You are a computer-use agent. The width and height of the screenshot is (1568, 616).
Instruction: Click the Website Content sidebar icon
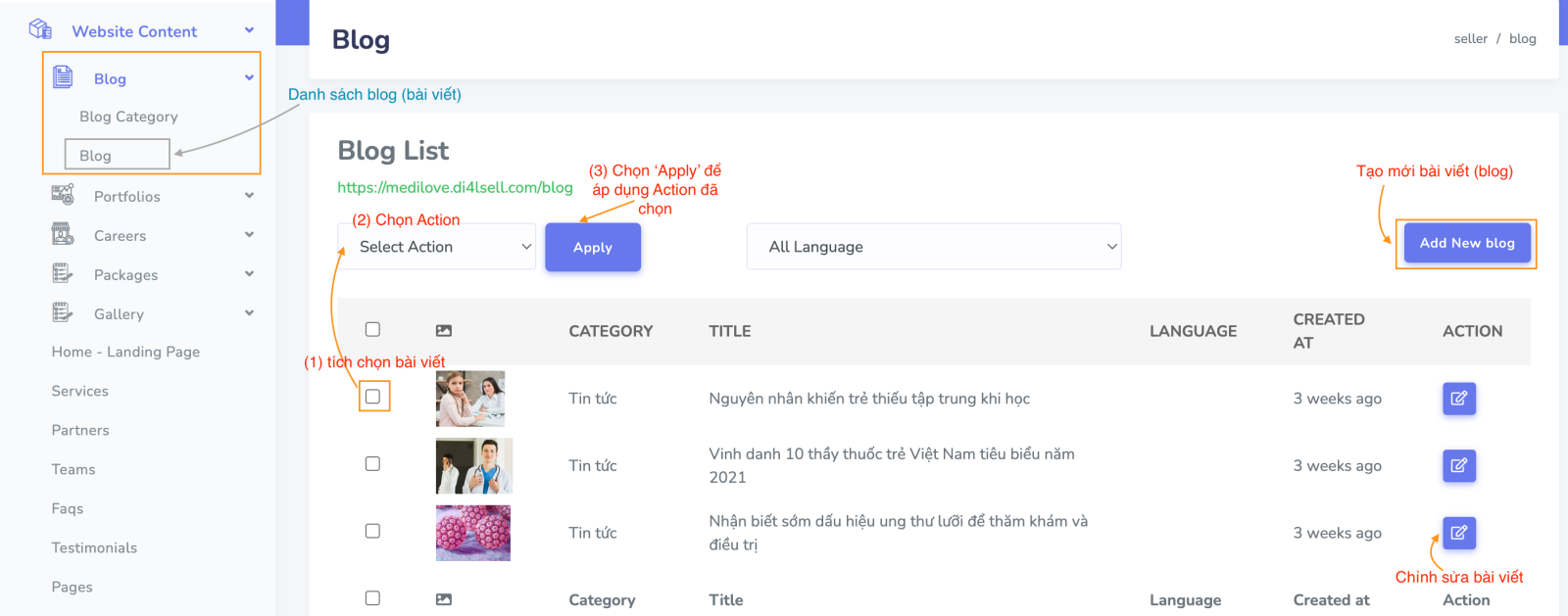(40, 29)
